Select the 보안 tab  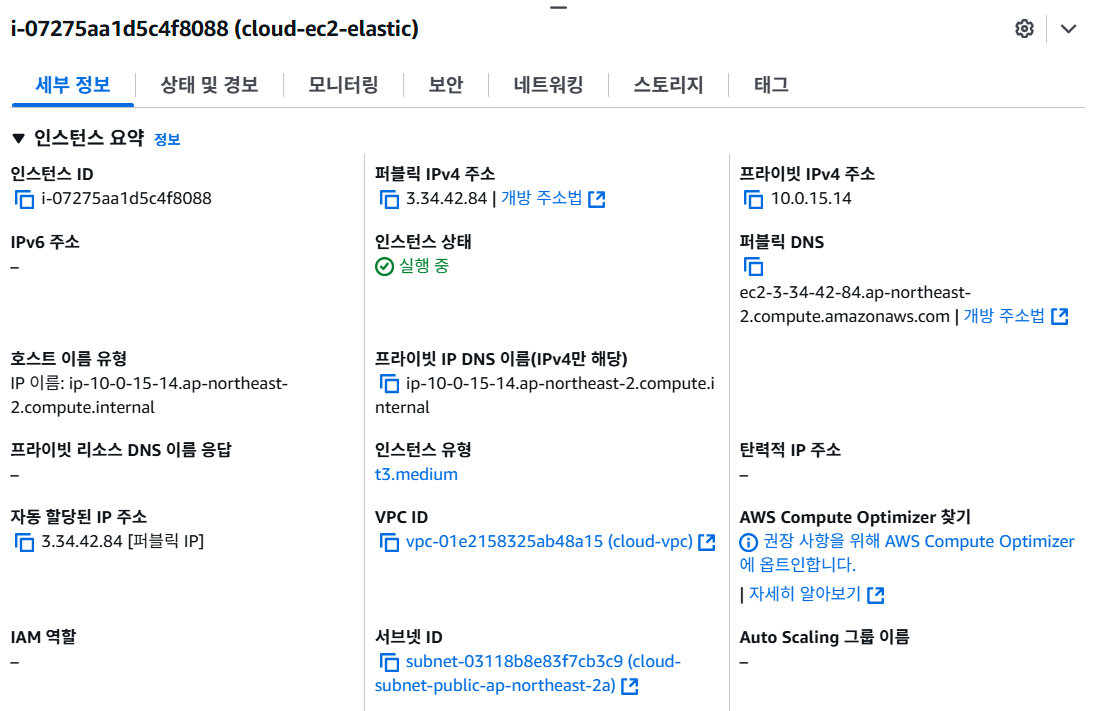445,85
